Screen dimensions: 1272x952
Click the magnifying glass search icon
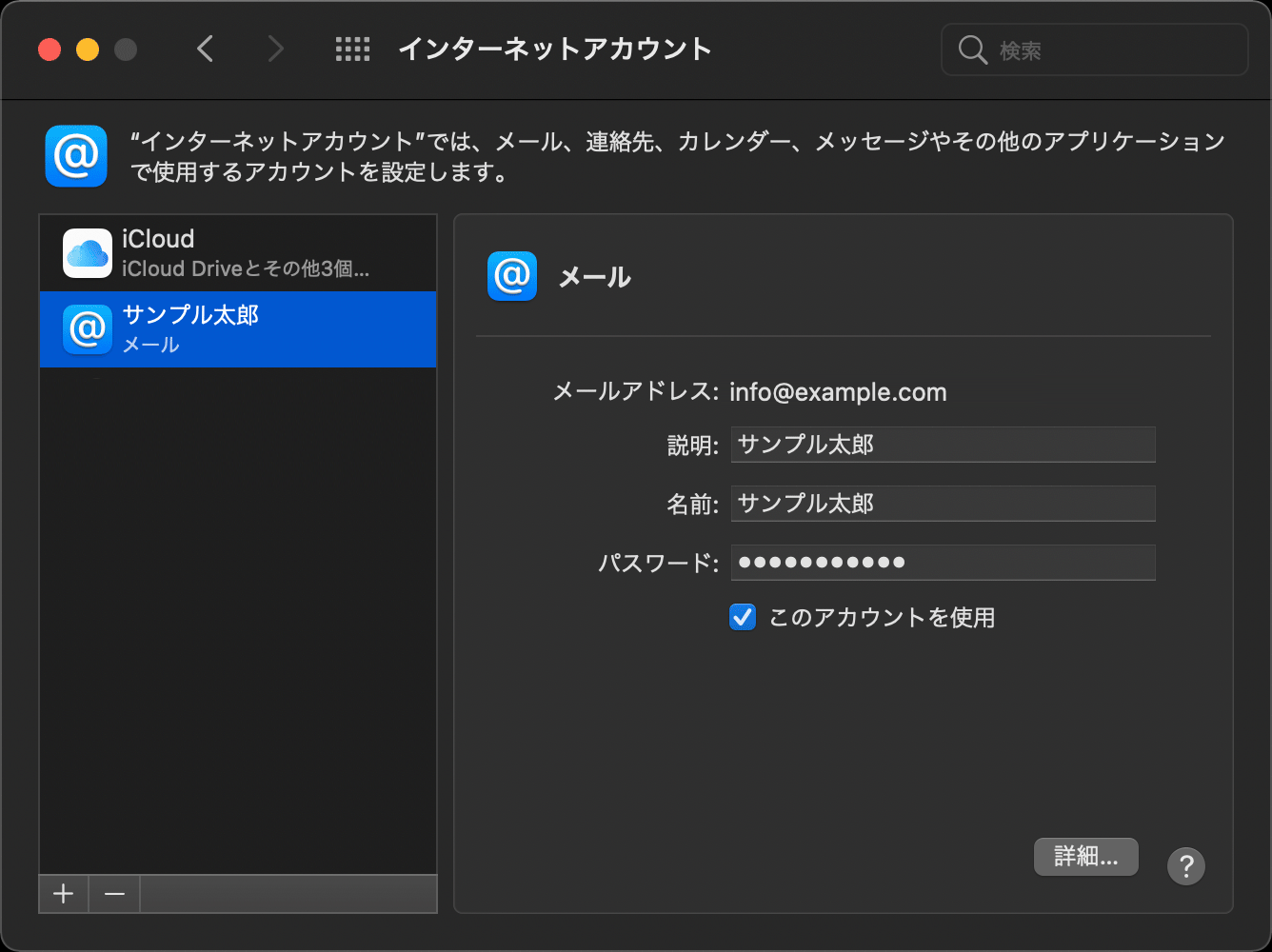pos(972,50)
